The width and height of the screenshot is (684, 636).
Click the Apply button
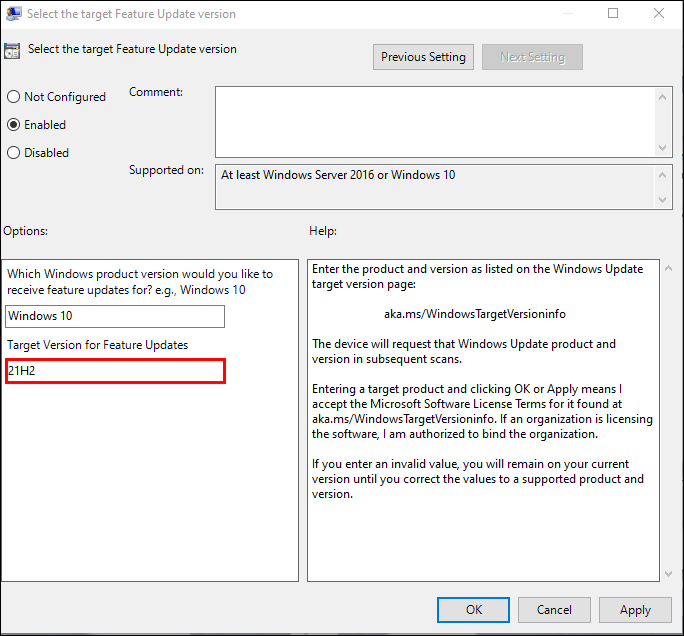tap(635, 610)
